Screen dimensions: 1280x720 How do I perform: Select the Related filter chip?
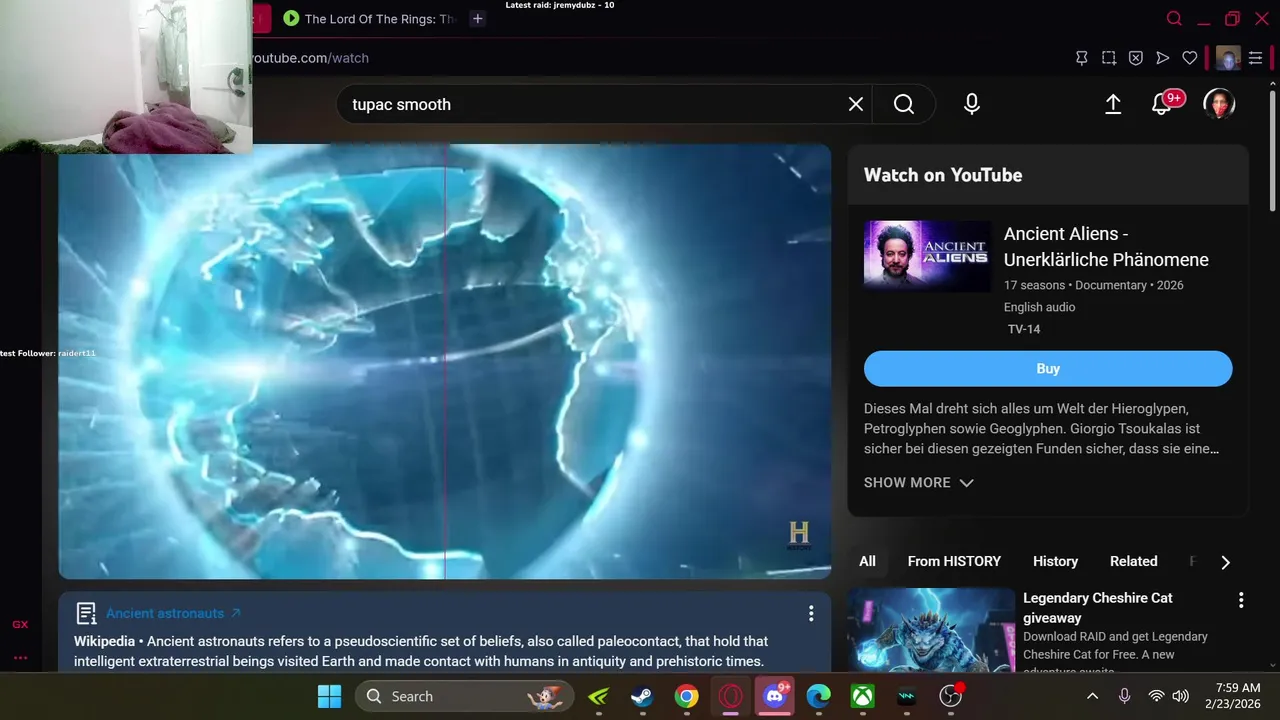(x=1133, y=561)
